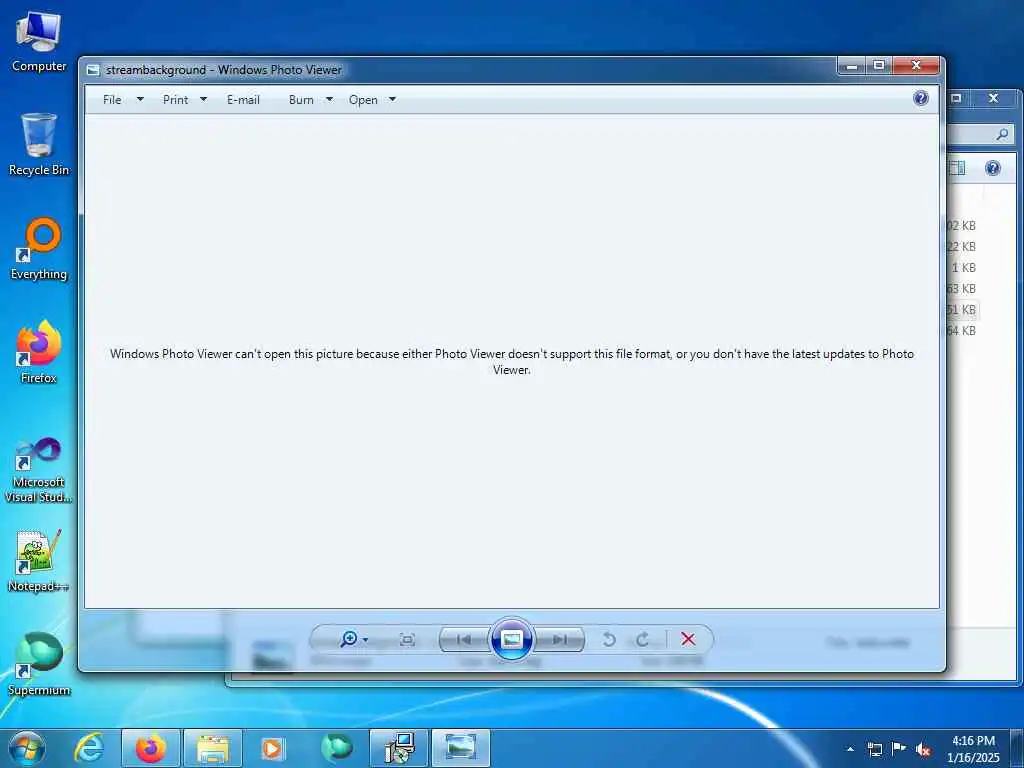
Task: Open Windows Media Player from the taskbar
Action: click(x=272, y=748)
